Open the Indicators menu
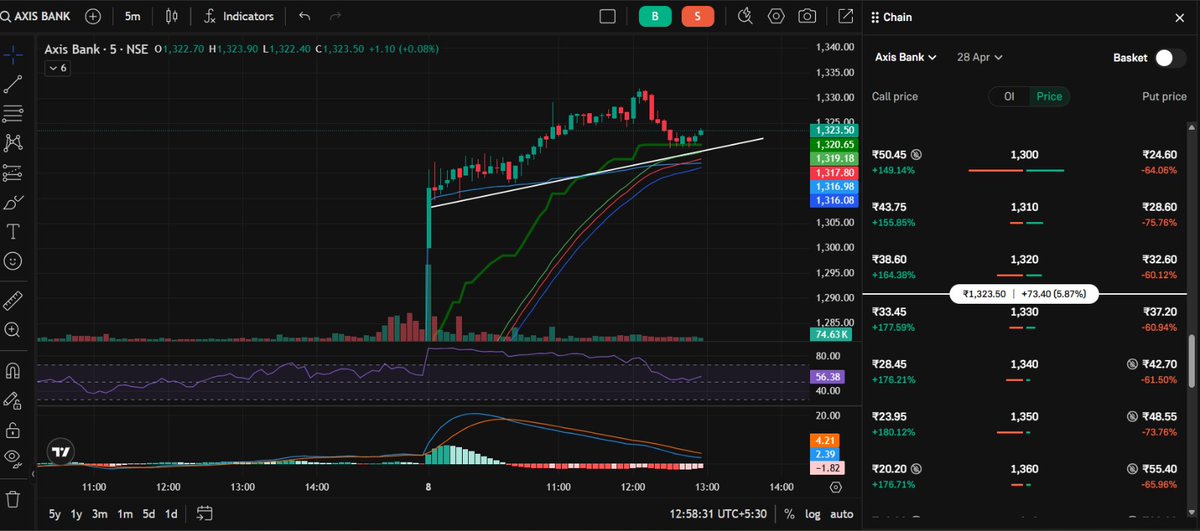Screen dimensions: 1200x531 239,16
